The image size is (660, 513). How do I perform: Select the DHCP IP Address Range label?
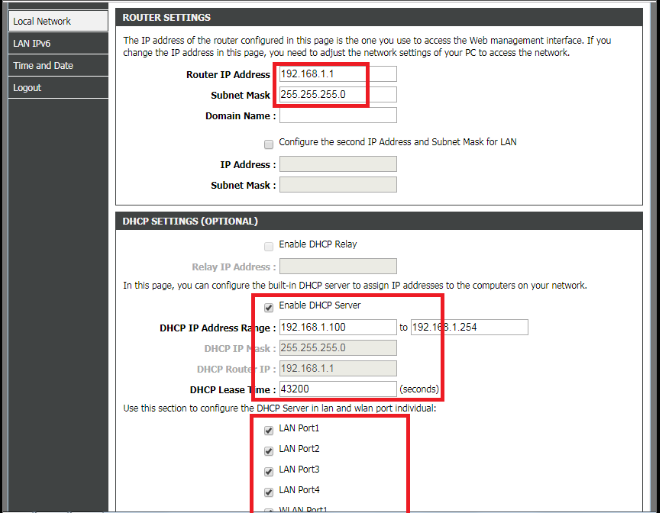[218, 328]
